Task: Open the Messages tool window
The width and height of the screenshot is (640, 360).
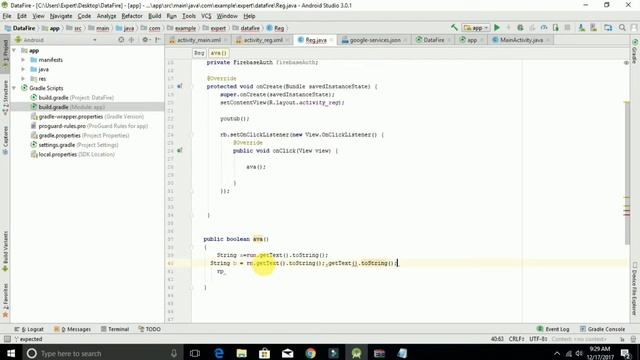Action: (x=72, y=329)
